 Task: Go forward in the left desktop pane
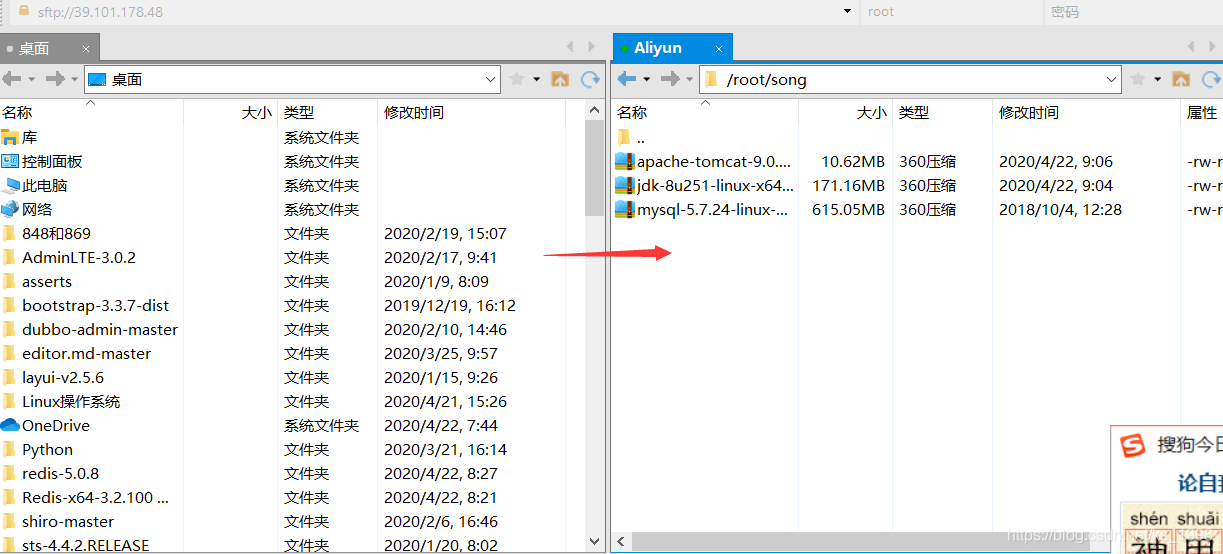coord(55,79)
